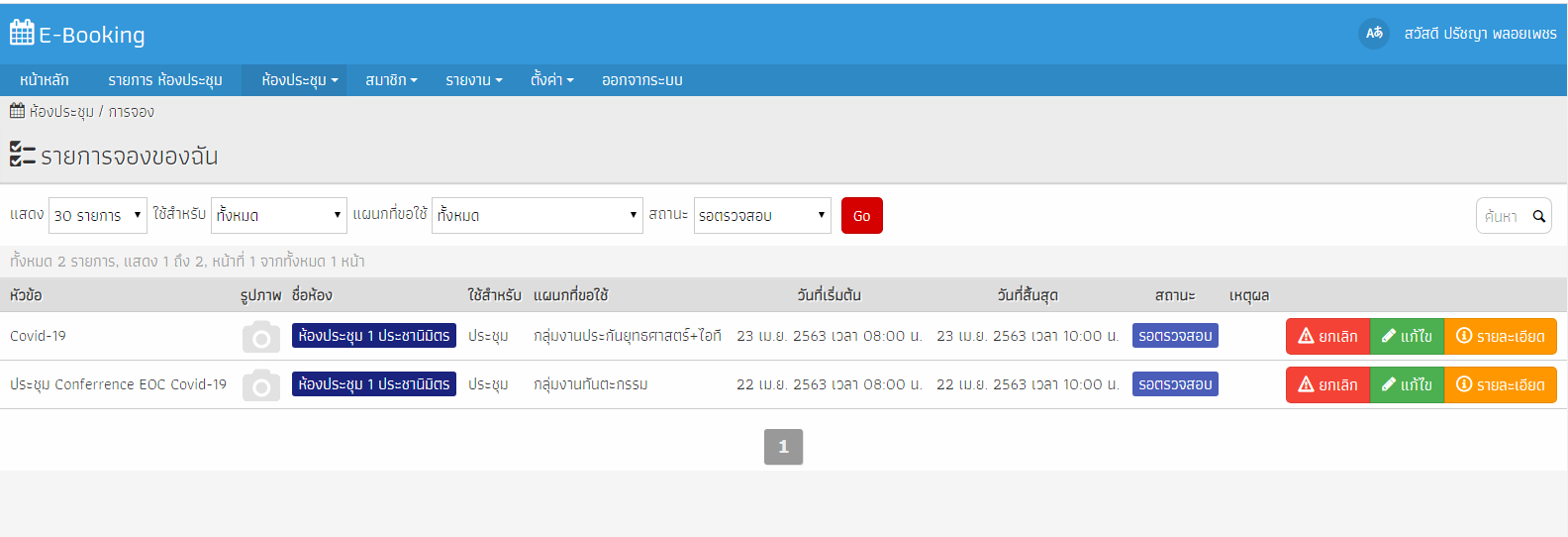Click camera image placeholder for Covid-19 row

[x=261, y=337]
